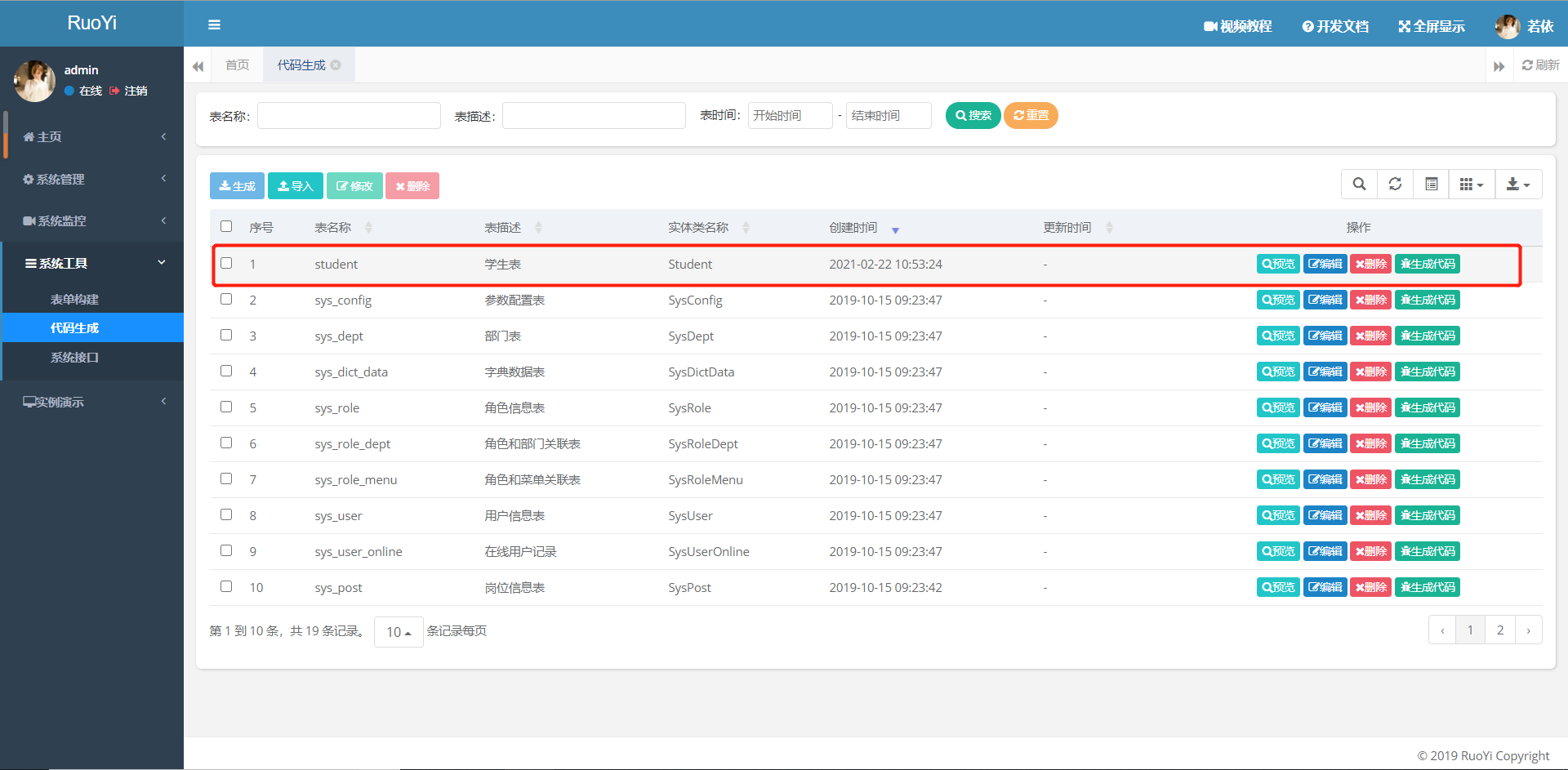Click the 修改 edit toolbar button
Image resolution: width=1568 pixels, height=770 pixels.
pos(354,186)
